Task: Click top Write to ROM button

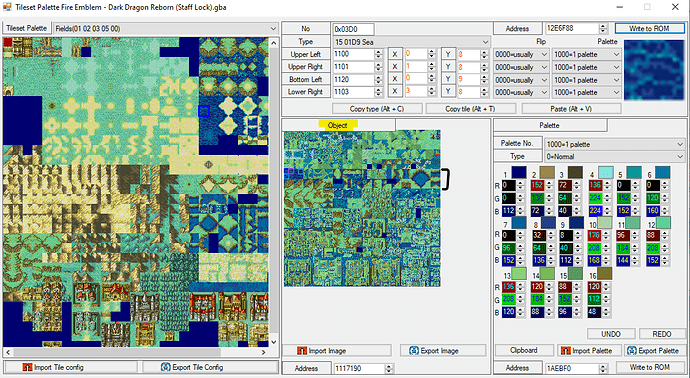Action: coord(649,29)
